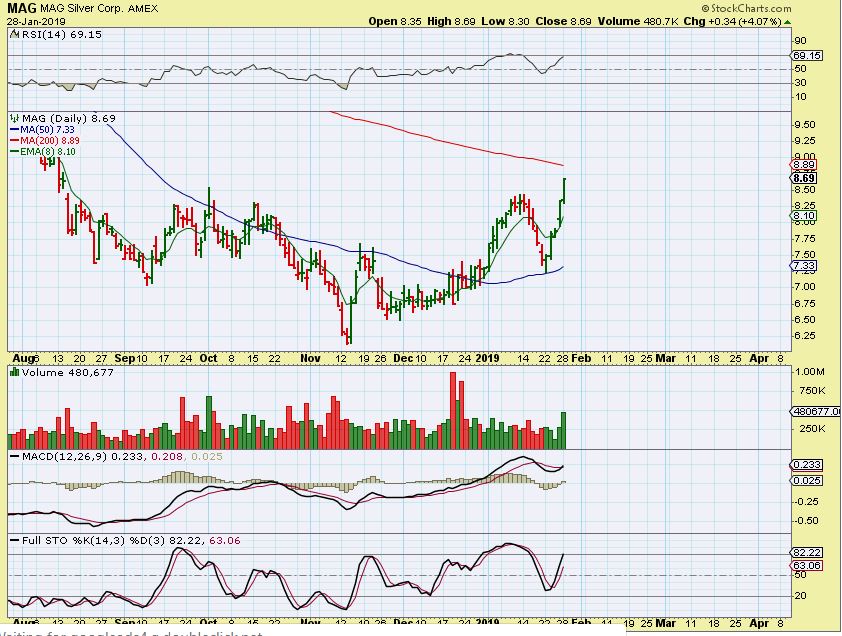
Task: Click the green EMA(8) legend line swatch
Action: point(14,152)
